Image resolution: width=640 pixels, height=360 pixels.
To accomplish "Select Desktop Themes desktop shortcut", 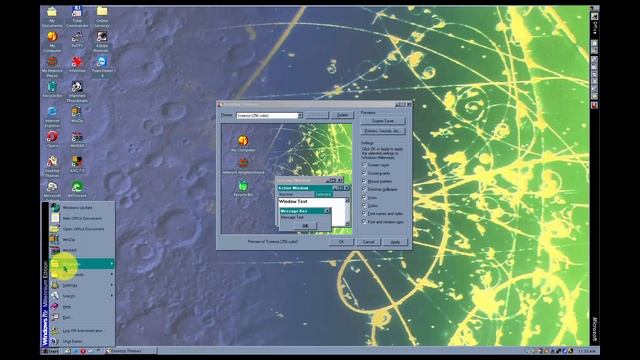I will click(52, 167).
